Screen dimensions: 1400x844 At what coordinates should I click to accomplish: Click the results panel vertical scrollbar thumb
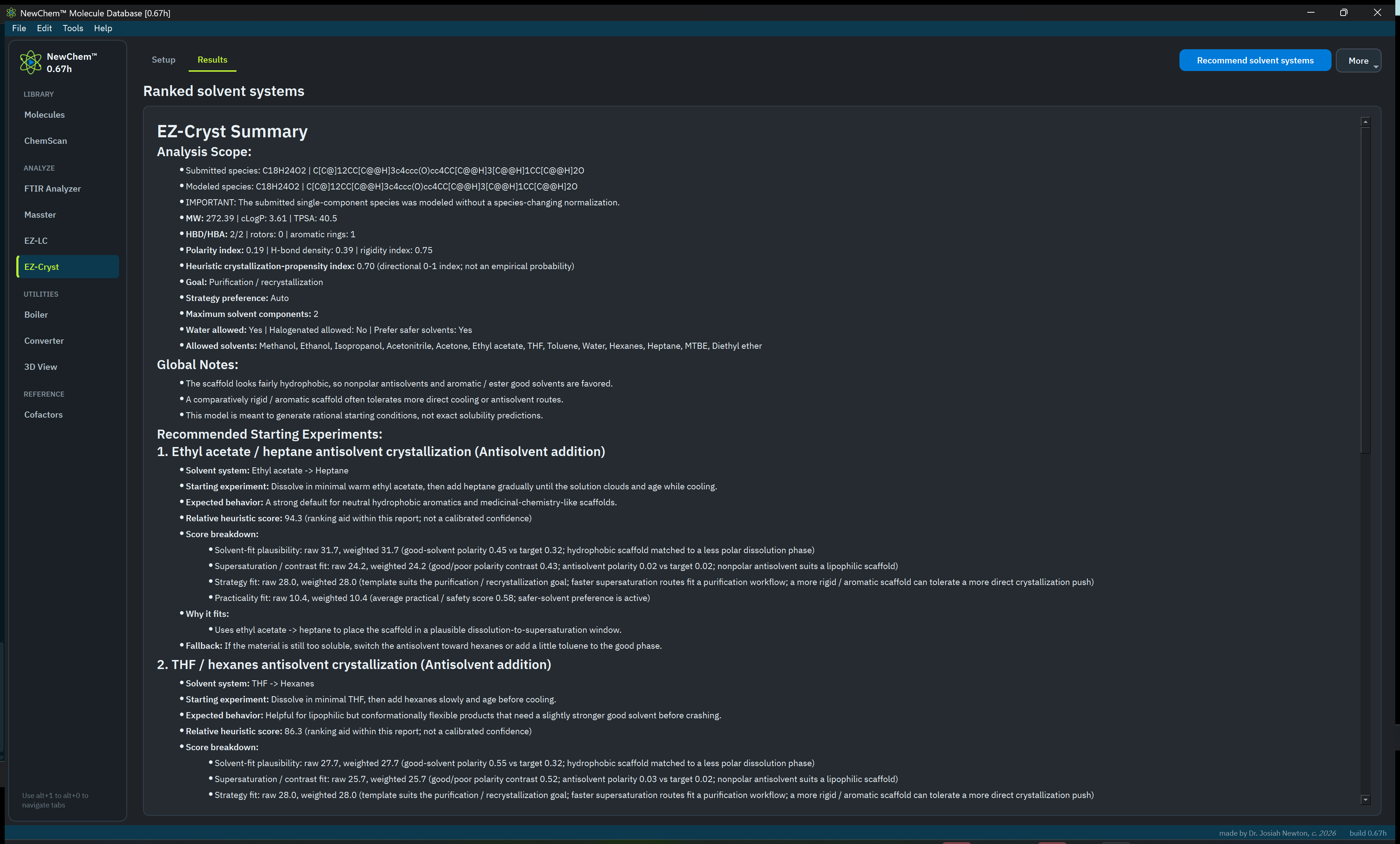[1365, 290]
